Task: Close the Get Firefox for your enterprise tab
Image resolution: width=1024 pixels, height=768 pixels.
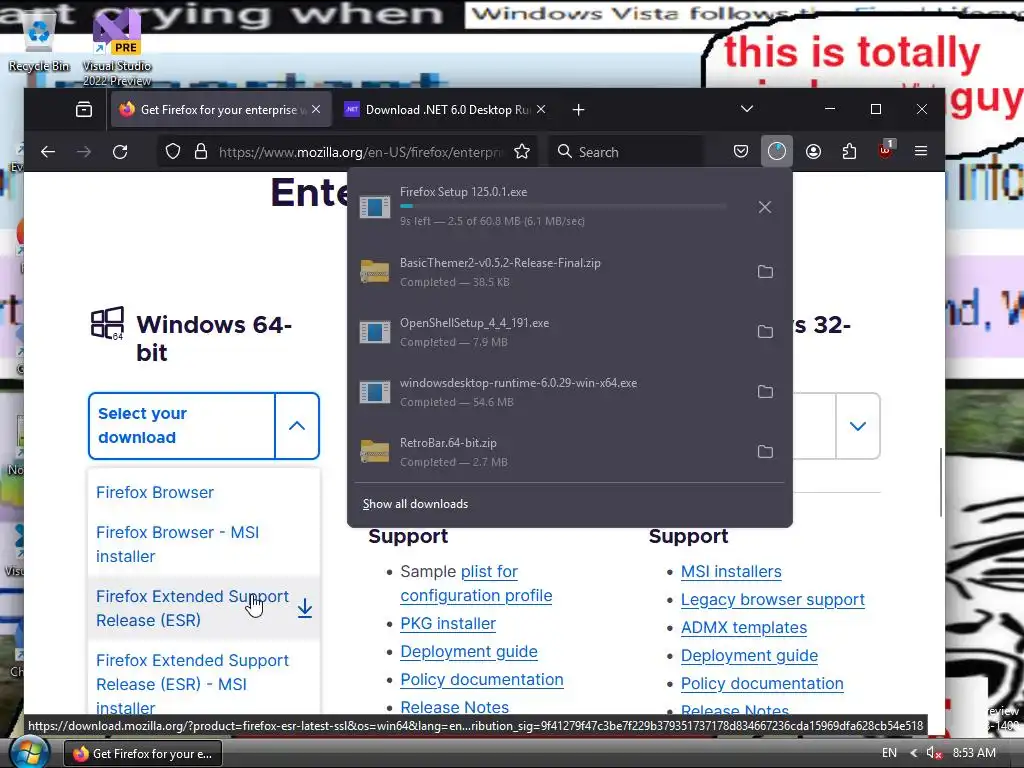Action: [x=316, y=109]
